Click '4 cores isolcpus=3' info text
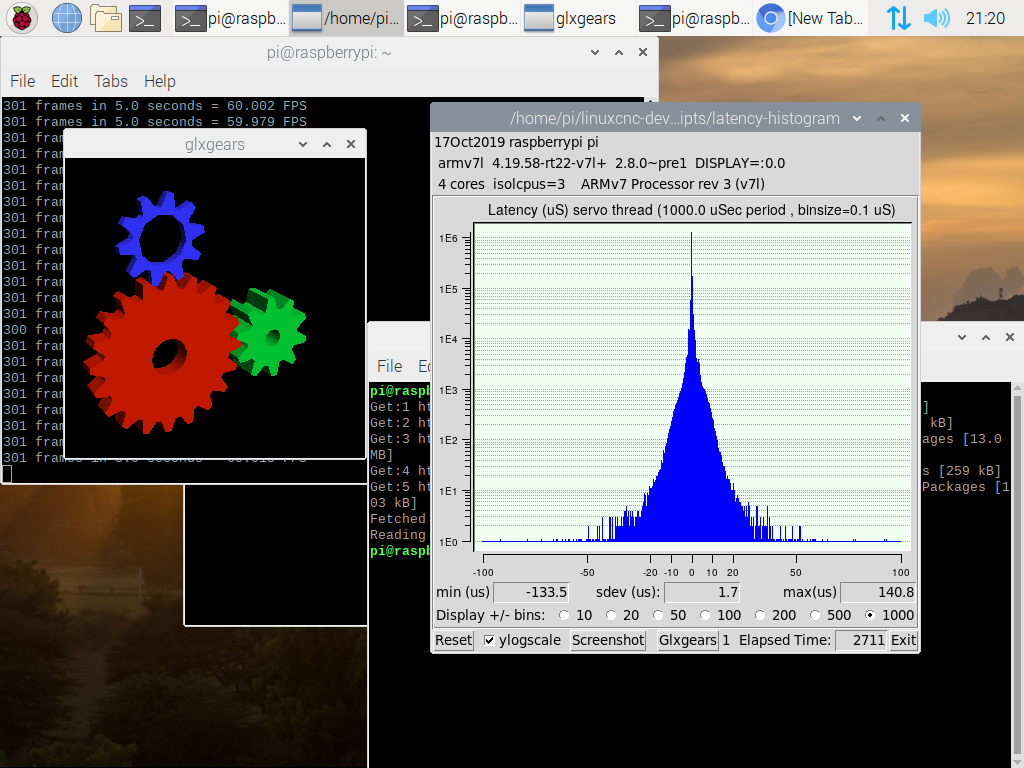Image resolution: width=1024 pixels, height=768 pixels. pyautogui.click(x=502, y=184)
